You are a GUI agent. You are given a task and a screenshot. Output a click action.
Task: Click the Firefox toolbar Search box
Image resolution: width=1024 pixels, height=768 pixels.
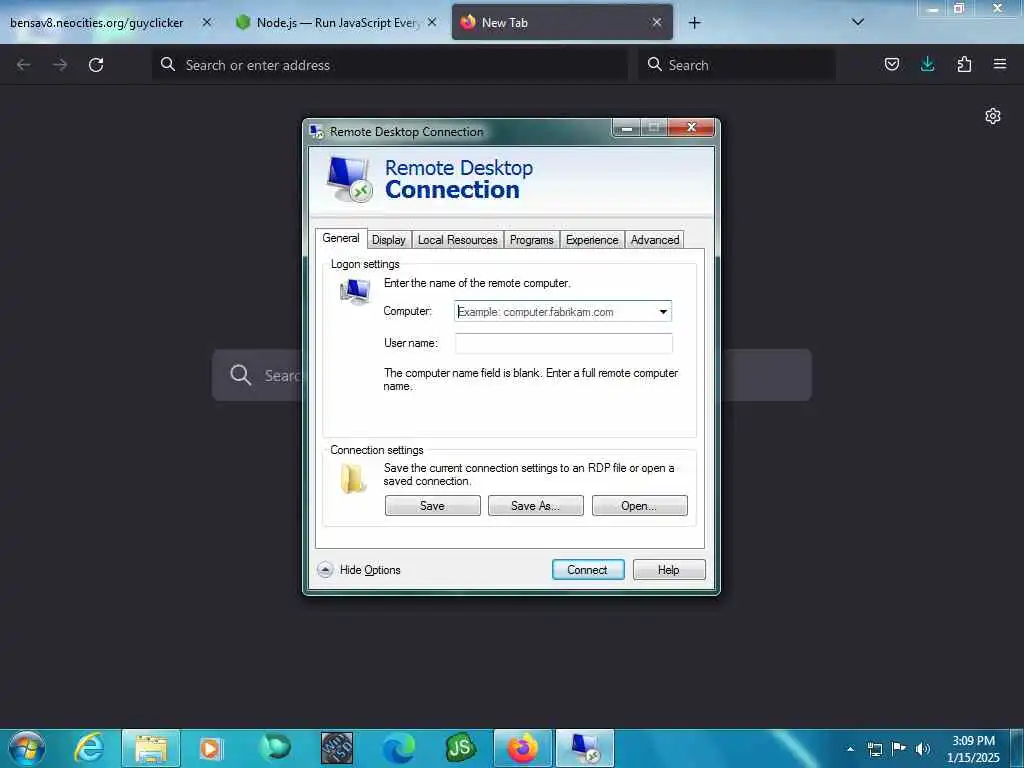coord(737,65)
